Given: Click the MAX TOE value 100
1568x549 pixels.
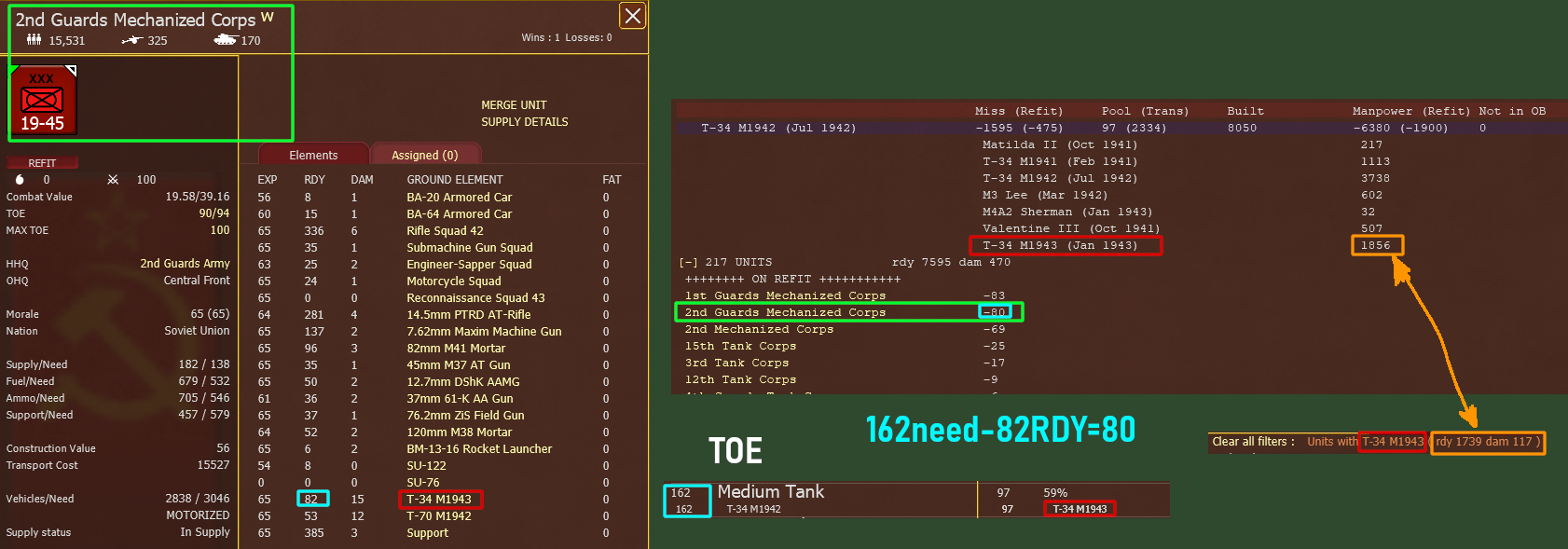Looking at the screenshot, I should [x=220, y=230].
